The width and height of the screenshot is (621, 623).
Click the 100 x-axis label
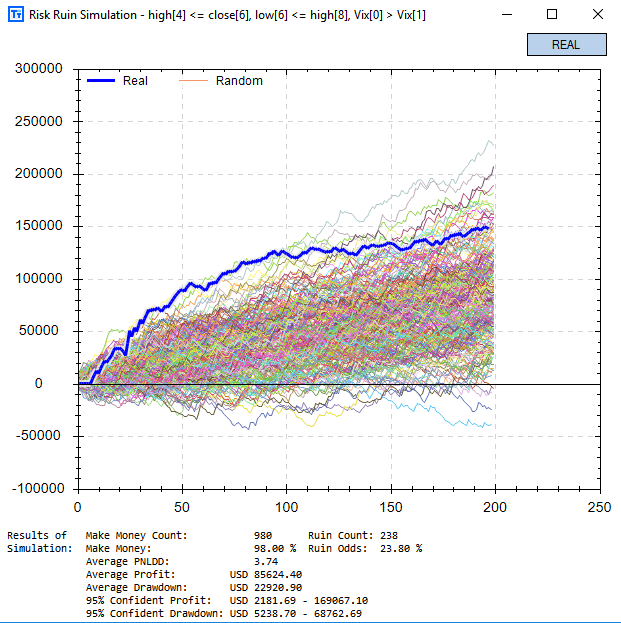pyautogui.click(x=287, y=508)
